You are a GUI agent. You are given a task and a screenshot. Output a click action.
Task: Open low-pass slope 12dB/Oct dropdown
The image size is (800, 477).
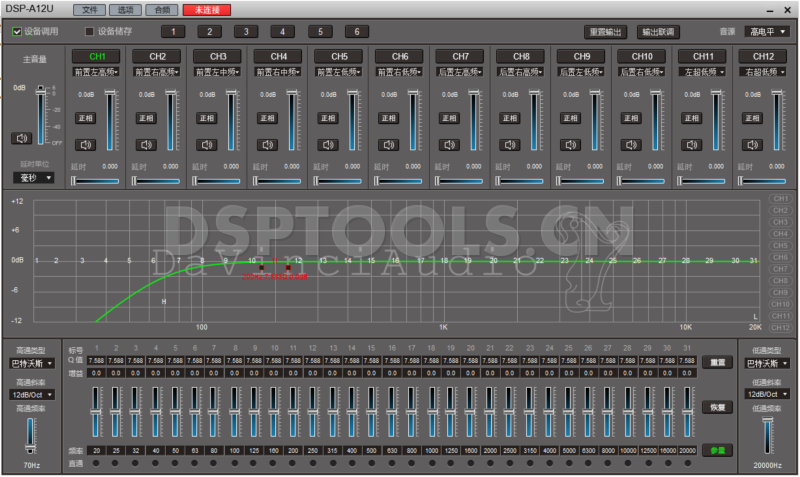(767, 394)
